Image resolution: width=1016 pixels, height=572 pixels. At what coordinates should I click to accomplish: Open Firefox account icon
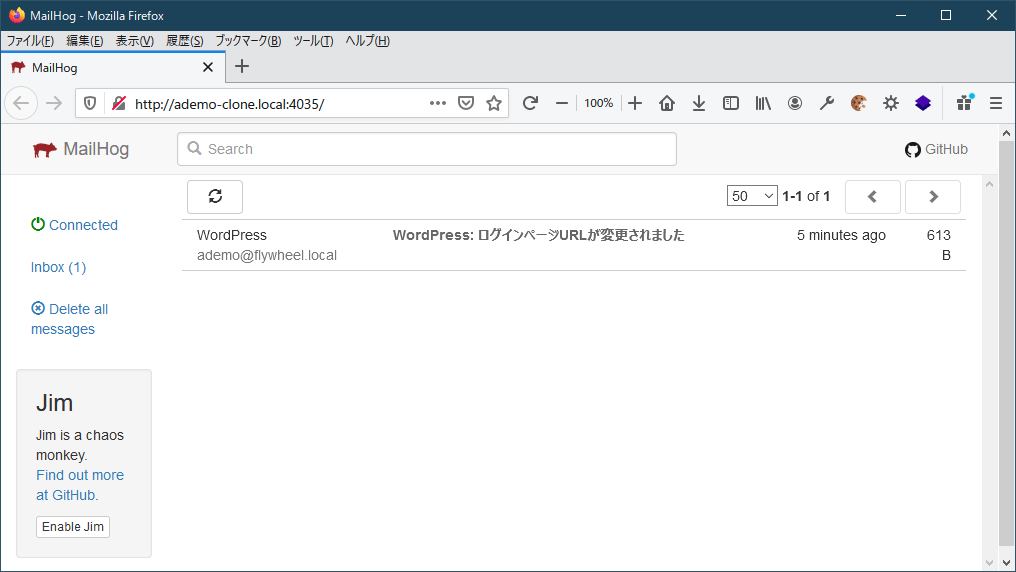pyautogui.click(x=795, y=103)
